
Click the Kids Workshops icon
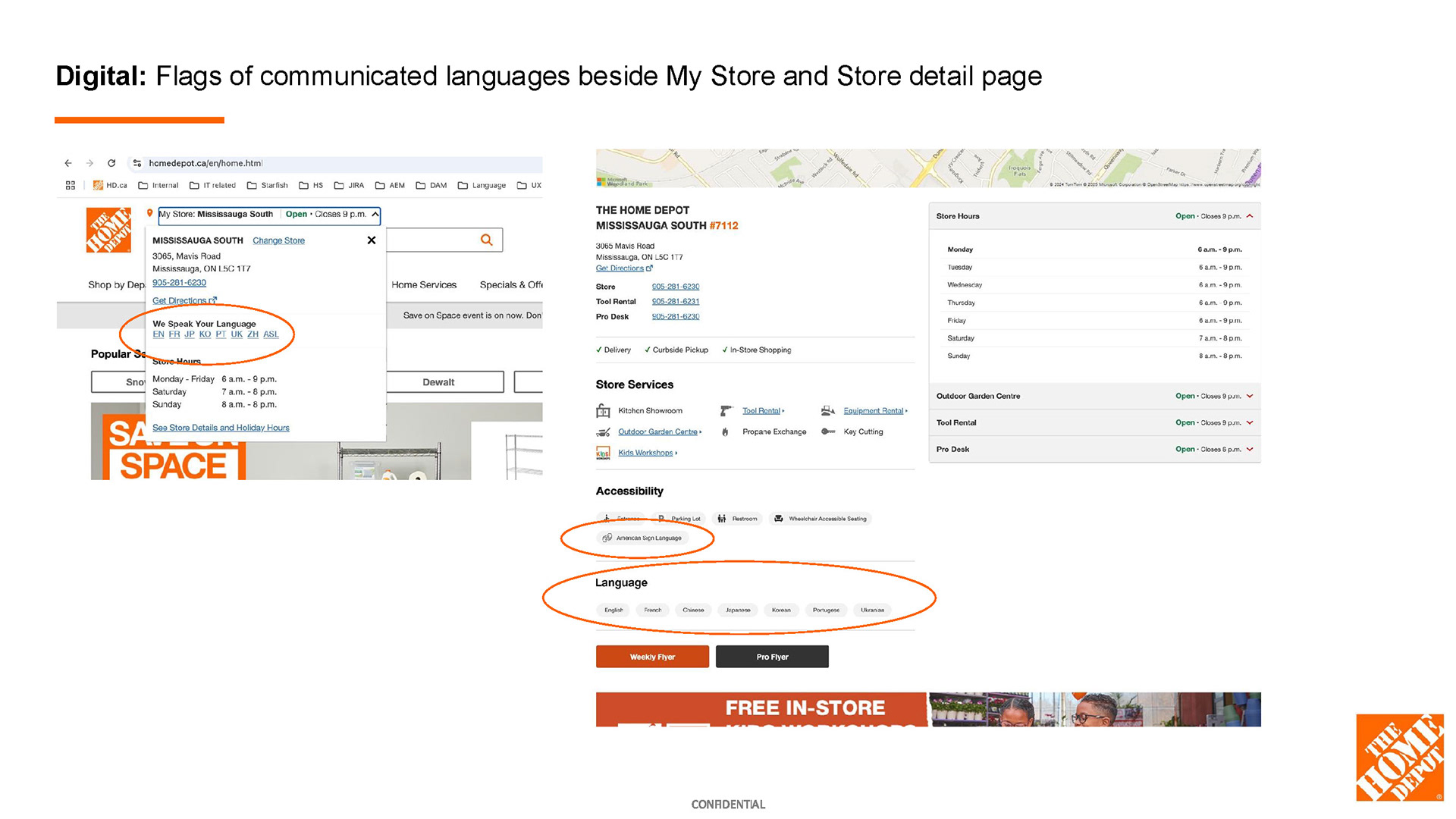[603, 453]
